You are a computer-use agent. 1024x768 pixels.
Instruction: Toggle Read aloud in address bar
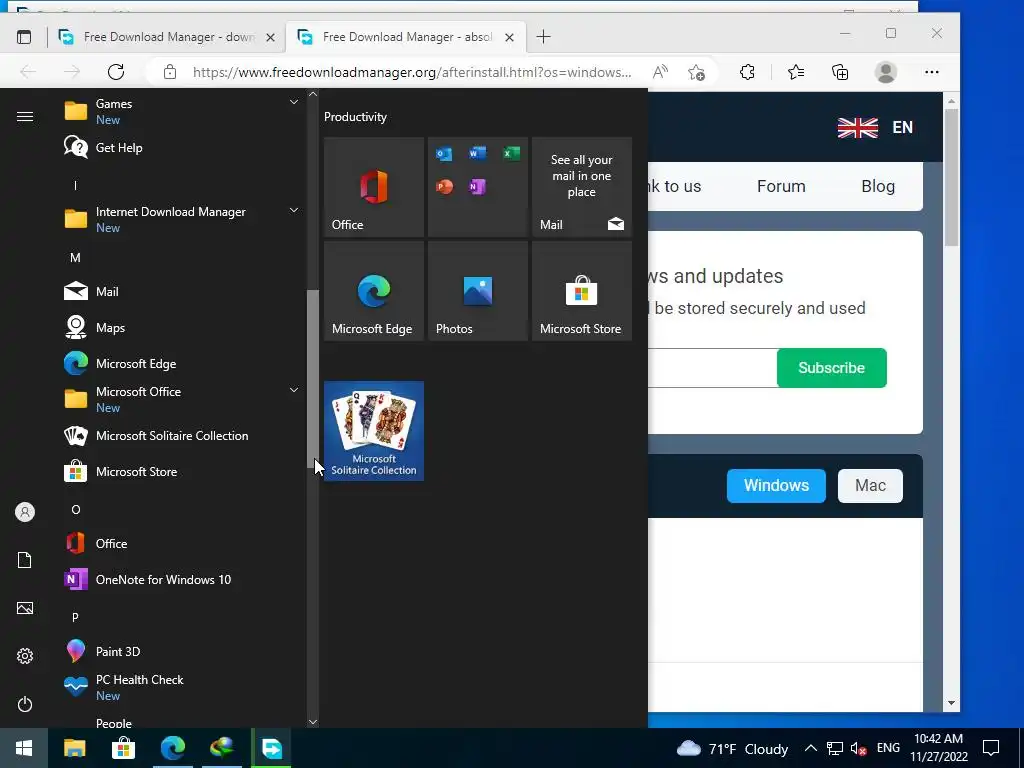[x=660, y=72]
